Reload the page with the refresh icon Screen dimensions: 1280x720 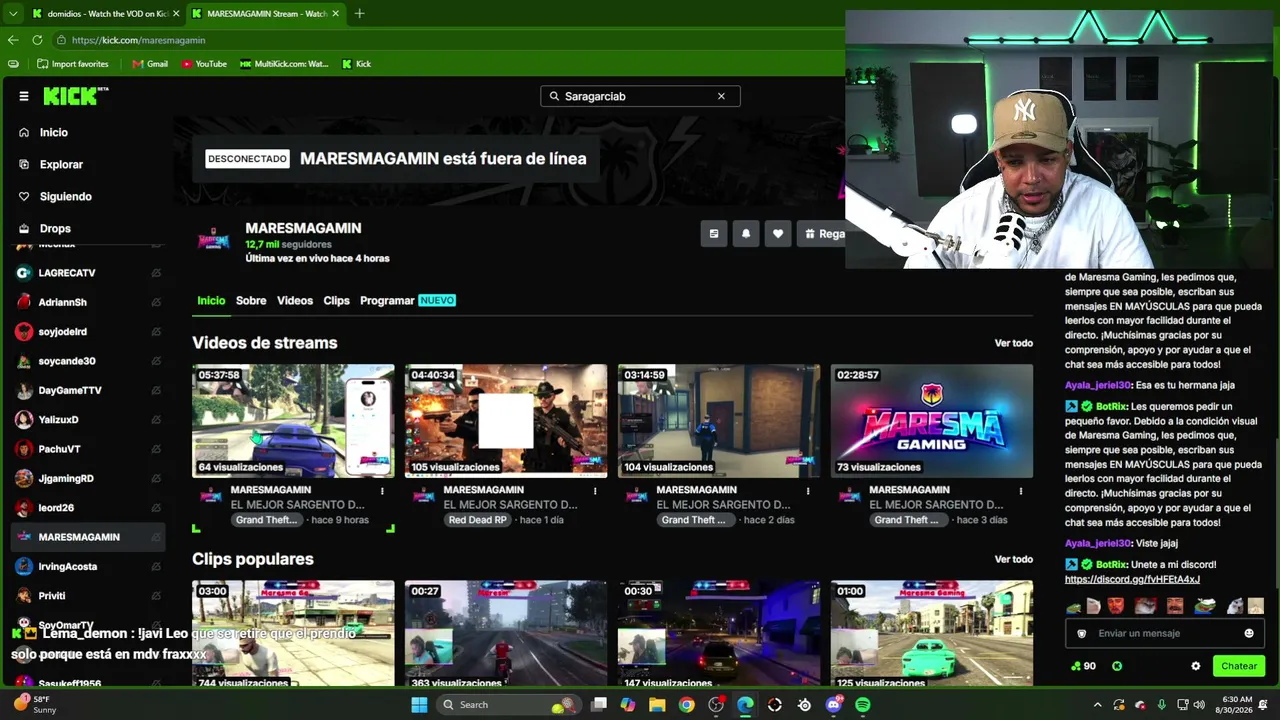37,40
